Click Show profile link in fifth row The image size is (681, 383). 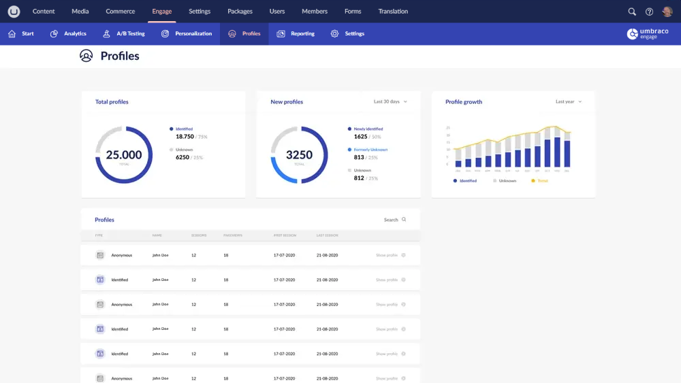pos(387,354)
